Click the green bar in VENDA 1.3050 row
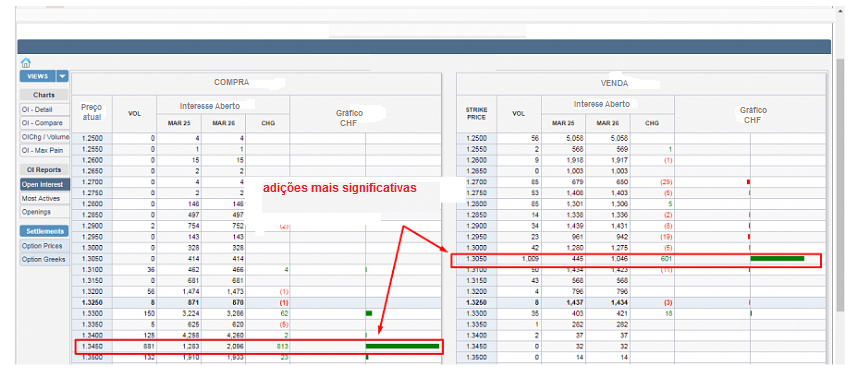This screenshot has height=377, width=851. [777, 258]
